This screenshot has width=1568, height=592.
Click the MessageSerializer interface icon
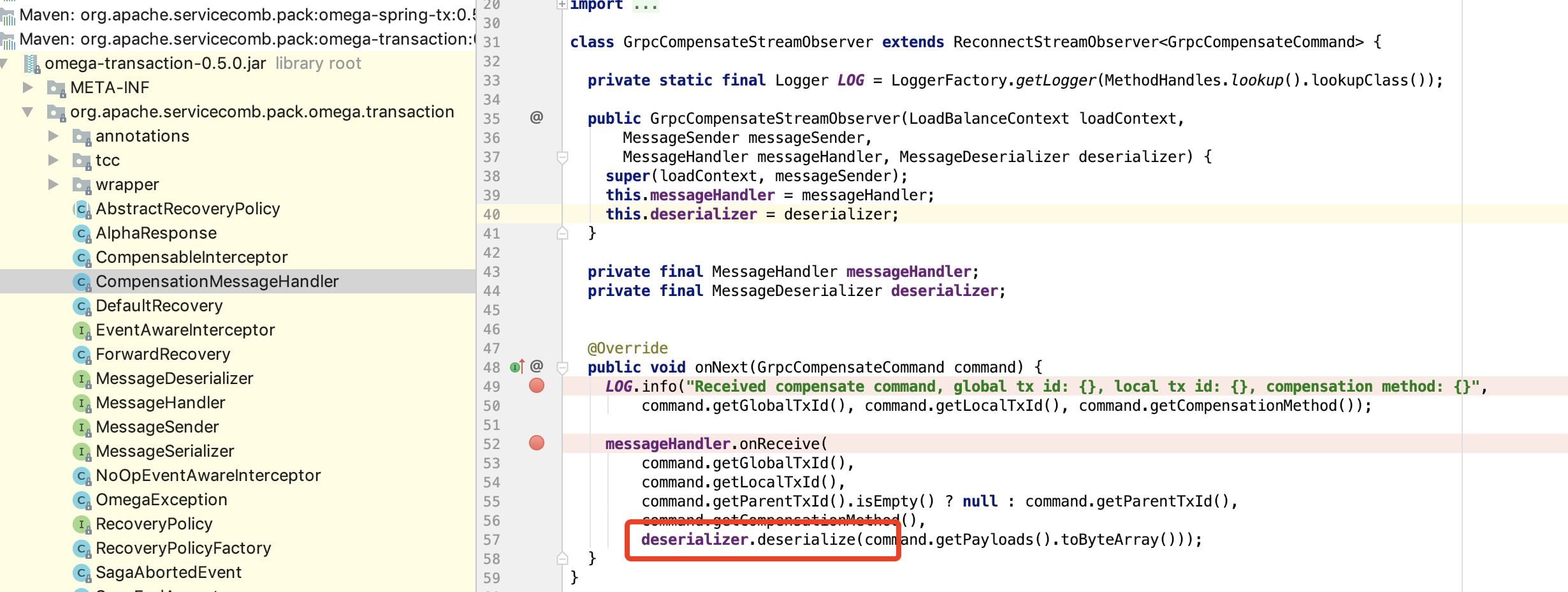[82, 452]
